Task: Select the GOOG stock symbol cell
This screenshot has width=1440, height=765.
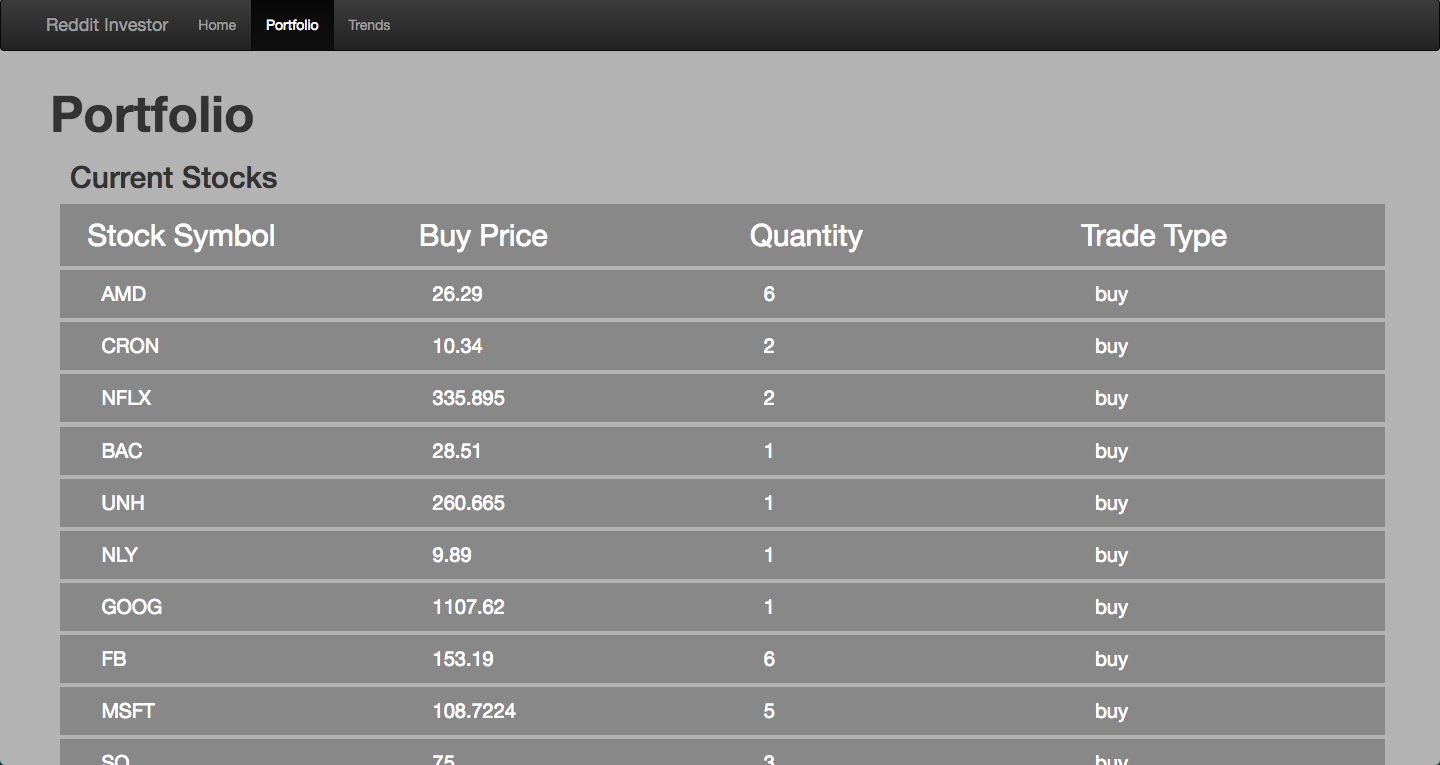Action: tap(132, 607)
